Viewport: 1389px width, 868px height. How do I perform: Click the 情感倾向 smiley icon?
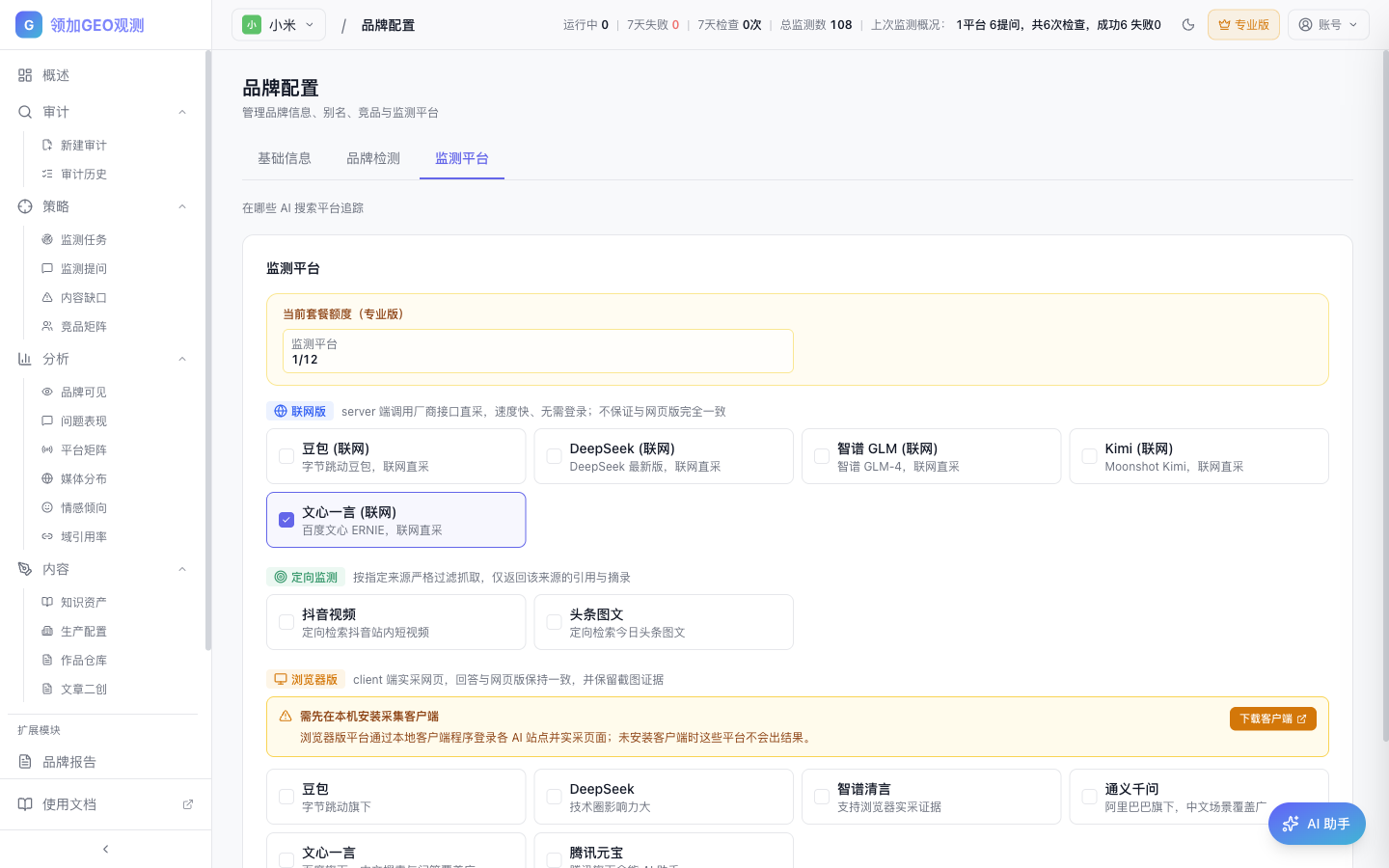point(47,507)
